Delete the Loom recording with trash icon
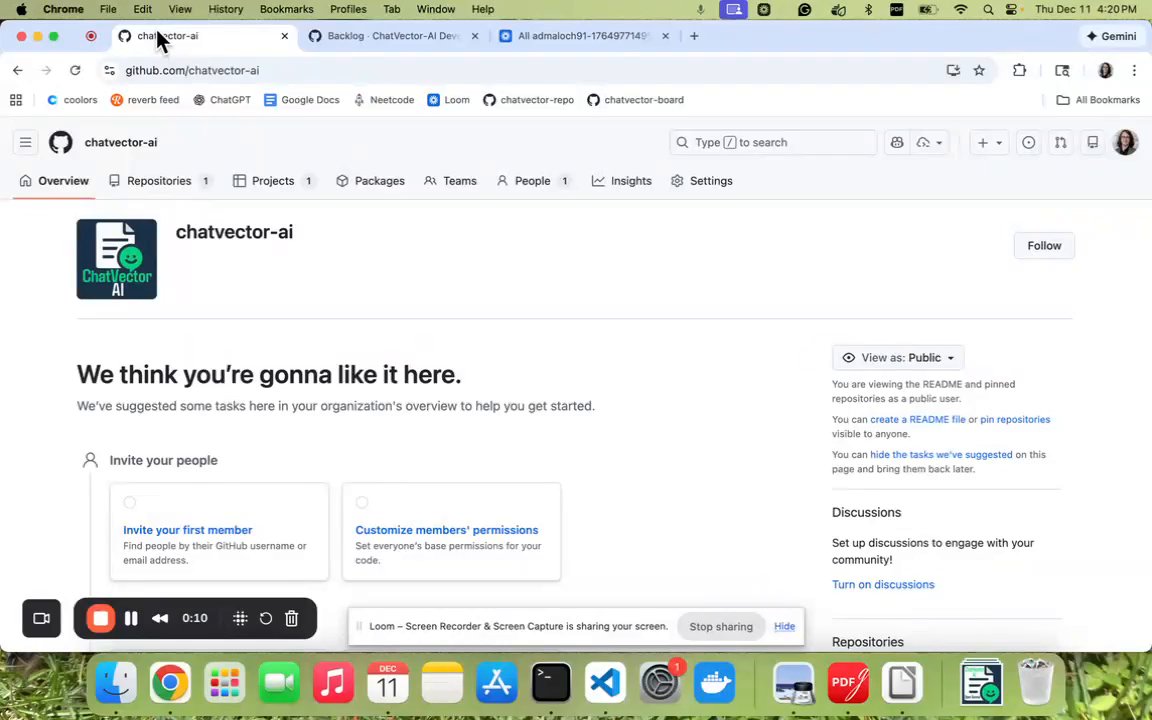 (292, 619)
